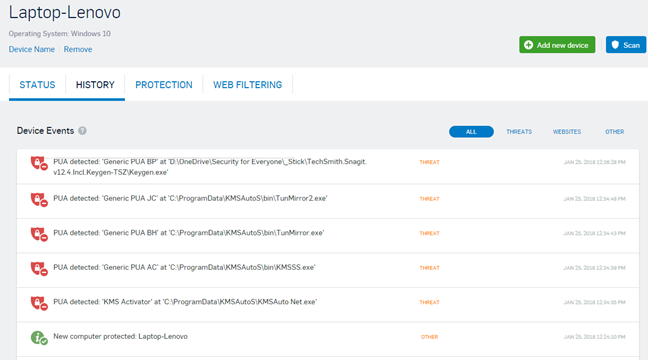Viewport: 648px width, 360px height.
Task: Click THREAT label on KMSSS.exe row
Action: 429,268
